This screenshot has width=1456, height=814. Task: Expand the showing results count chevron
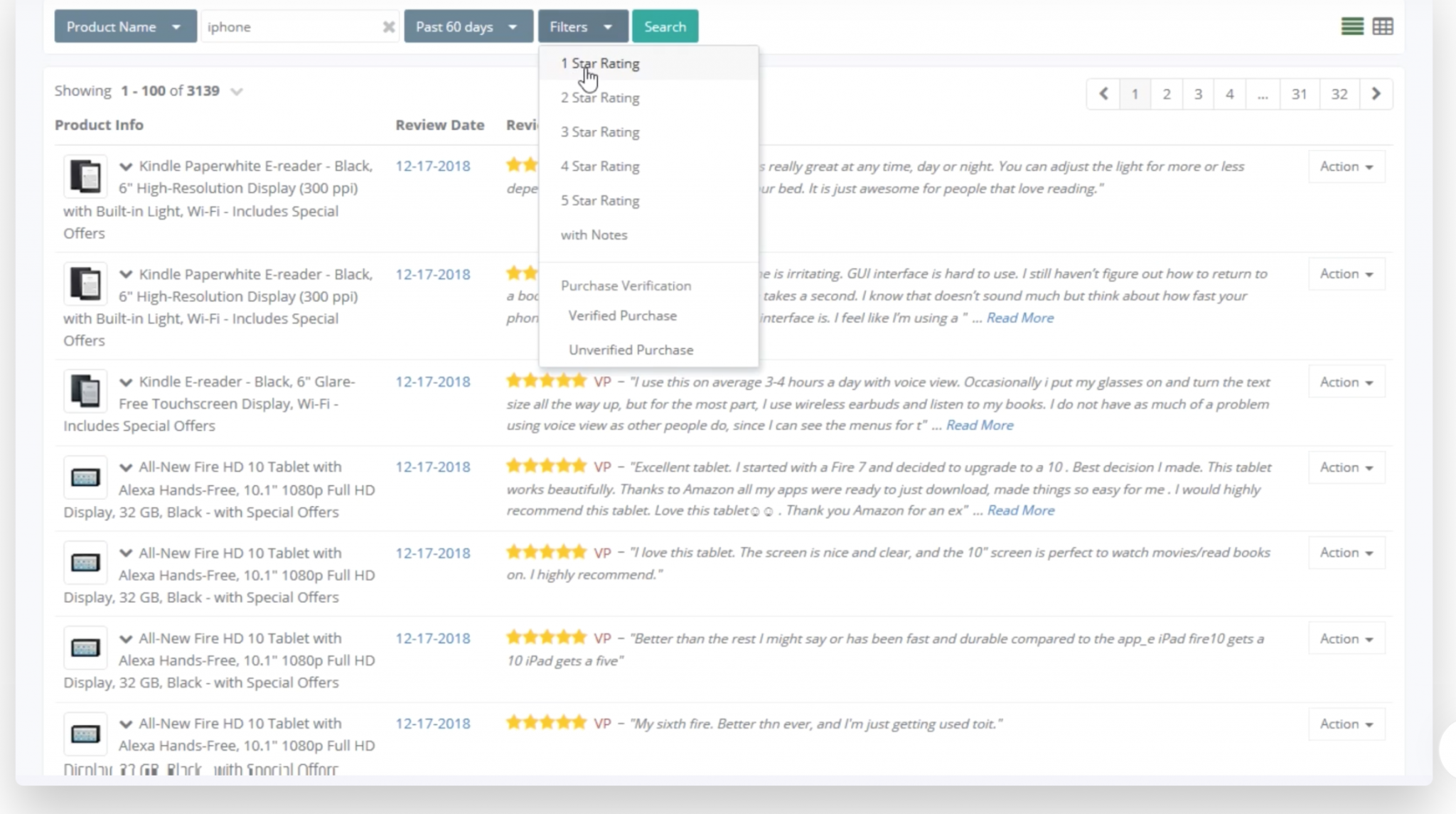pyautogui.click(x=237, y=92)
